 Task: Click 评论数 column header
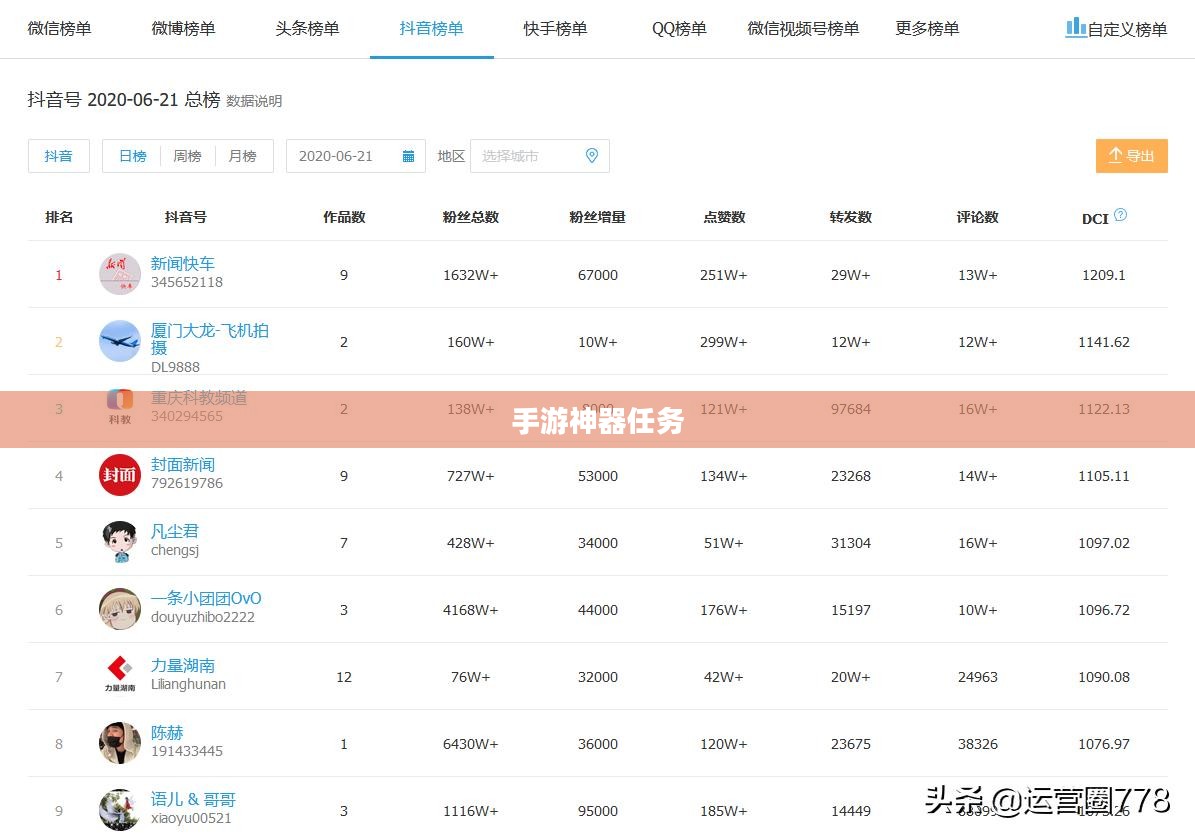tap(978, 217)
